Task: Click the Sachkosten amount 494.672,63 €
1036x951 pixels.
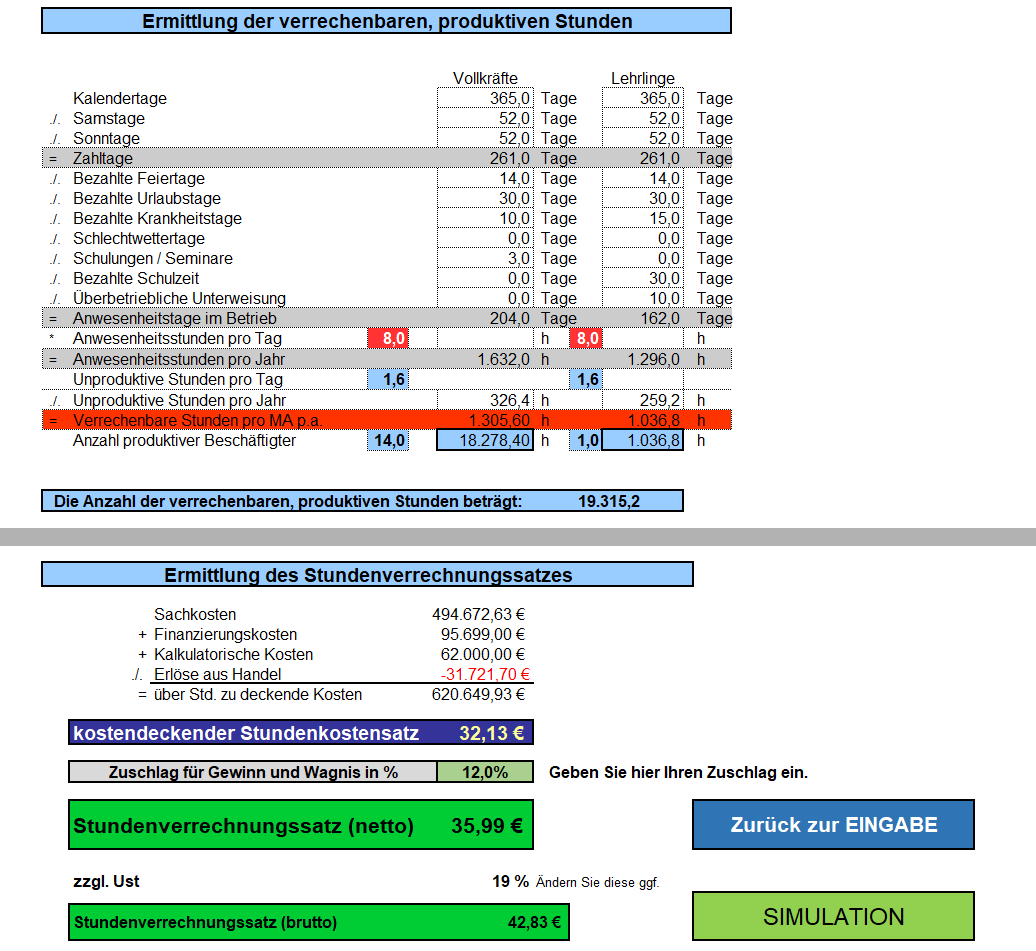Action: pos(478,614)
